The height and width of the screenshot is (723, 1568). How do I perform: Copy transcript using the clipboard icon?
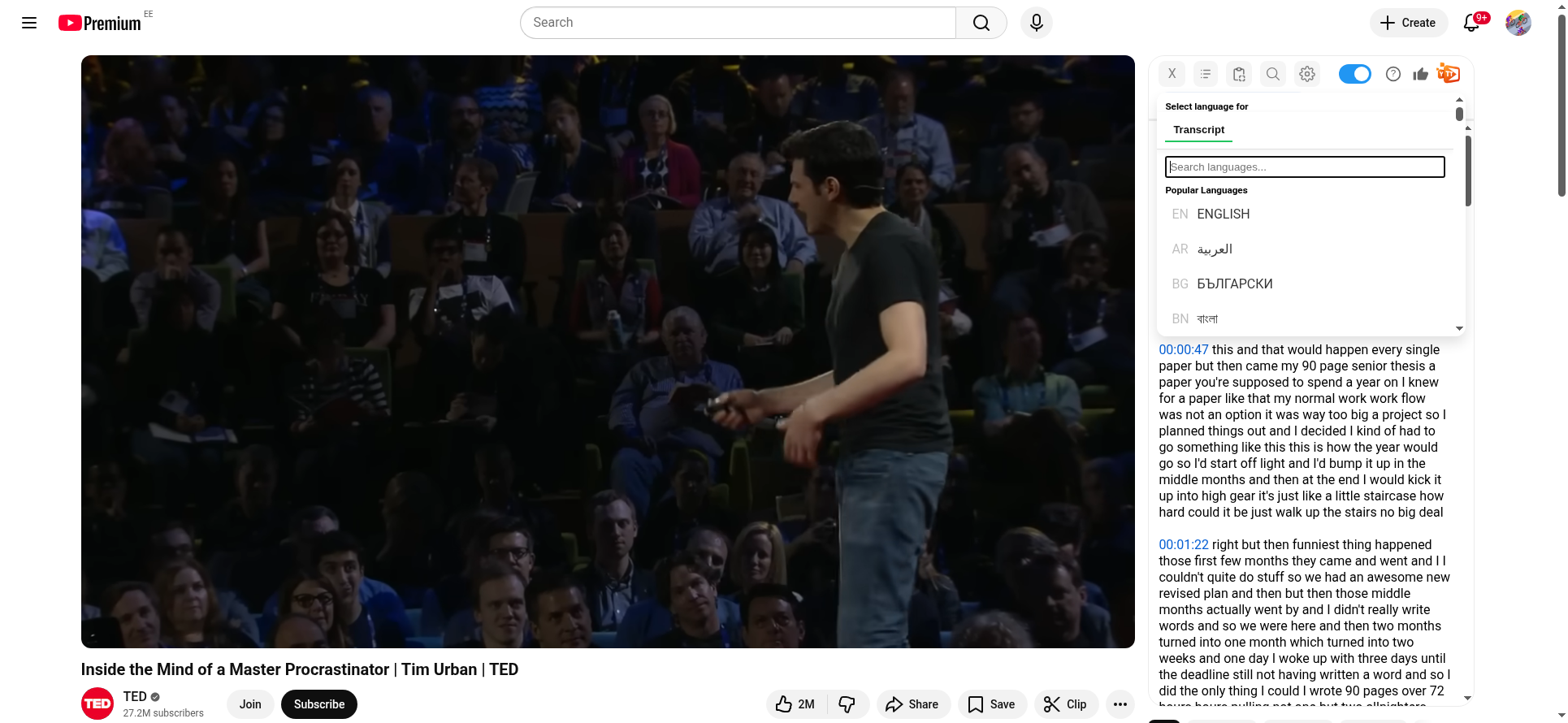[x=1238, y=74]
